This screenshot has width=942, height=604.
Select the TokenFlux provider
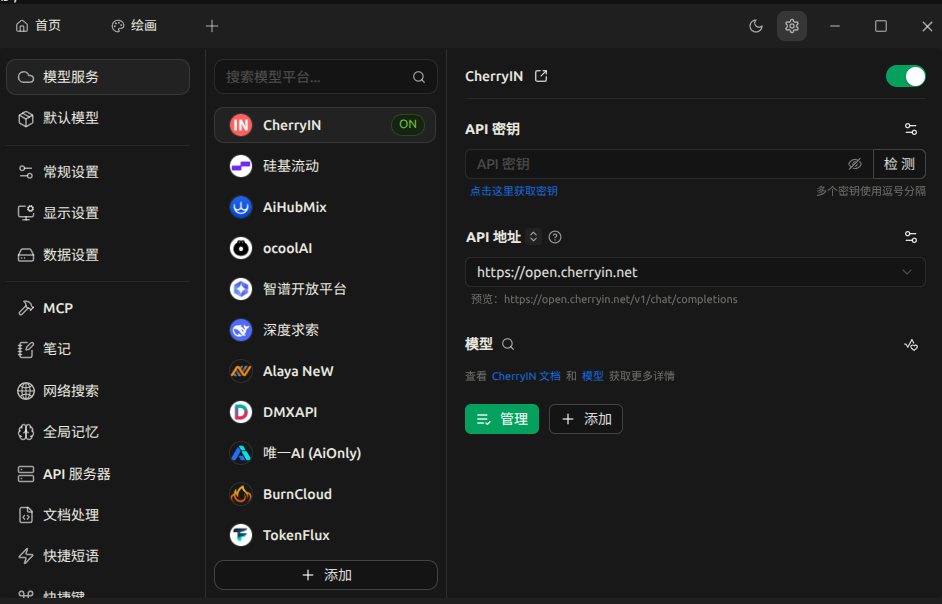coord(325,535)
